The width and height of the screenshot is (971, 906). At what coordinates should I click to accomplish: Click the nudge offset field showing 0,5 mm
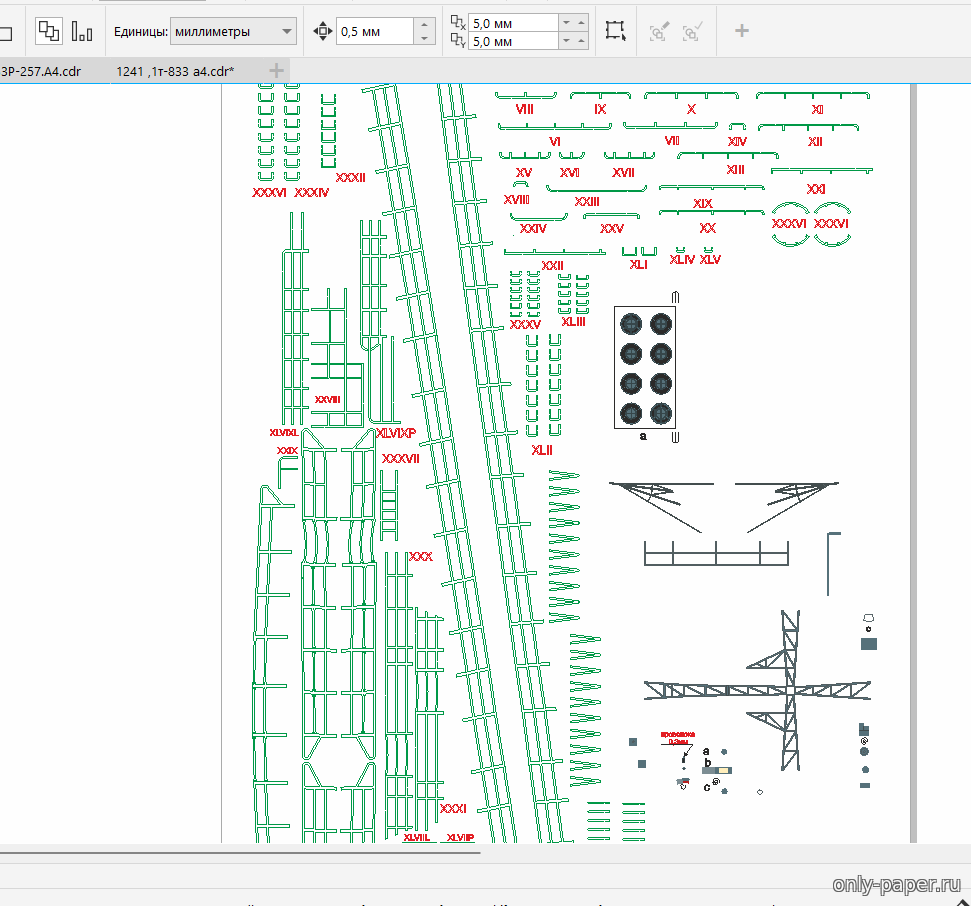pyautogui.click(x=375, y=32)
